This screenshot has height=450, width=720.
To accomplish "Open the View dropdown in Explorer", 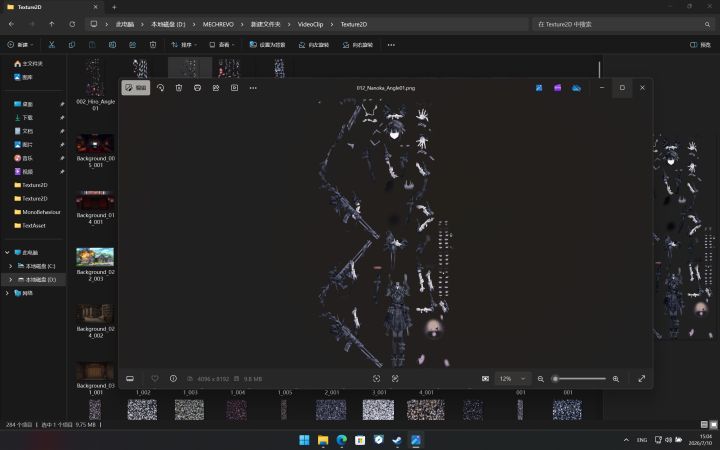I will [222, 45].
